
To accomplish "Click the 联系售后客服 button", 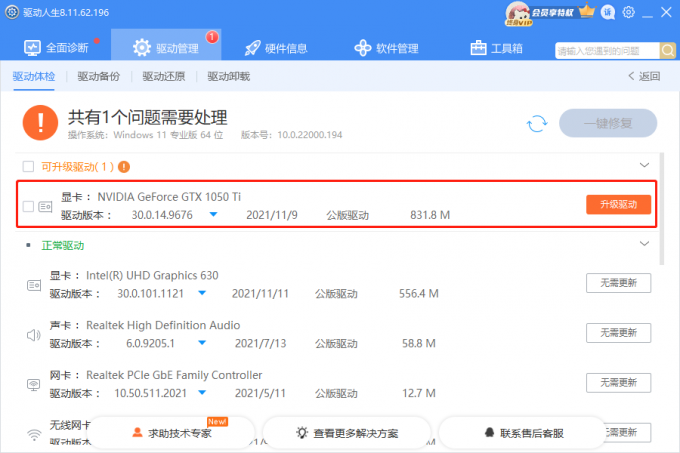I will click(x=523, y=433).
